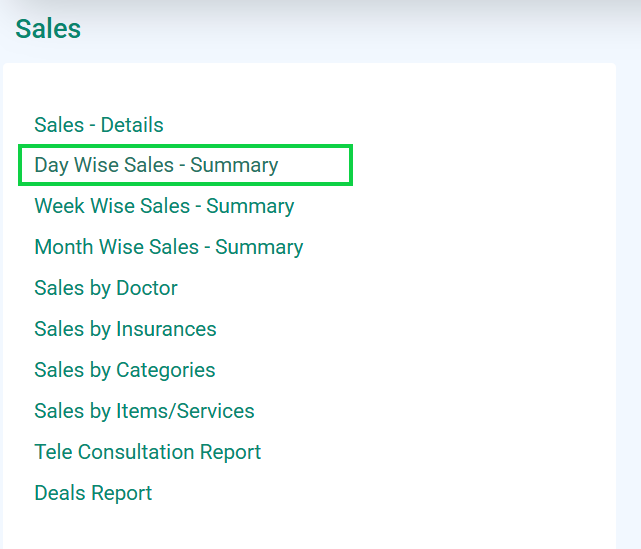The image size is (641, 549).
Task: Show sales grouped by doctor
Action: (x=106, y=288)
